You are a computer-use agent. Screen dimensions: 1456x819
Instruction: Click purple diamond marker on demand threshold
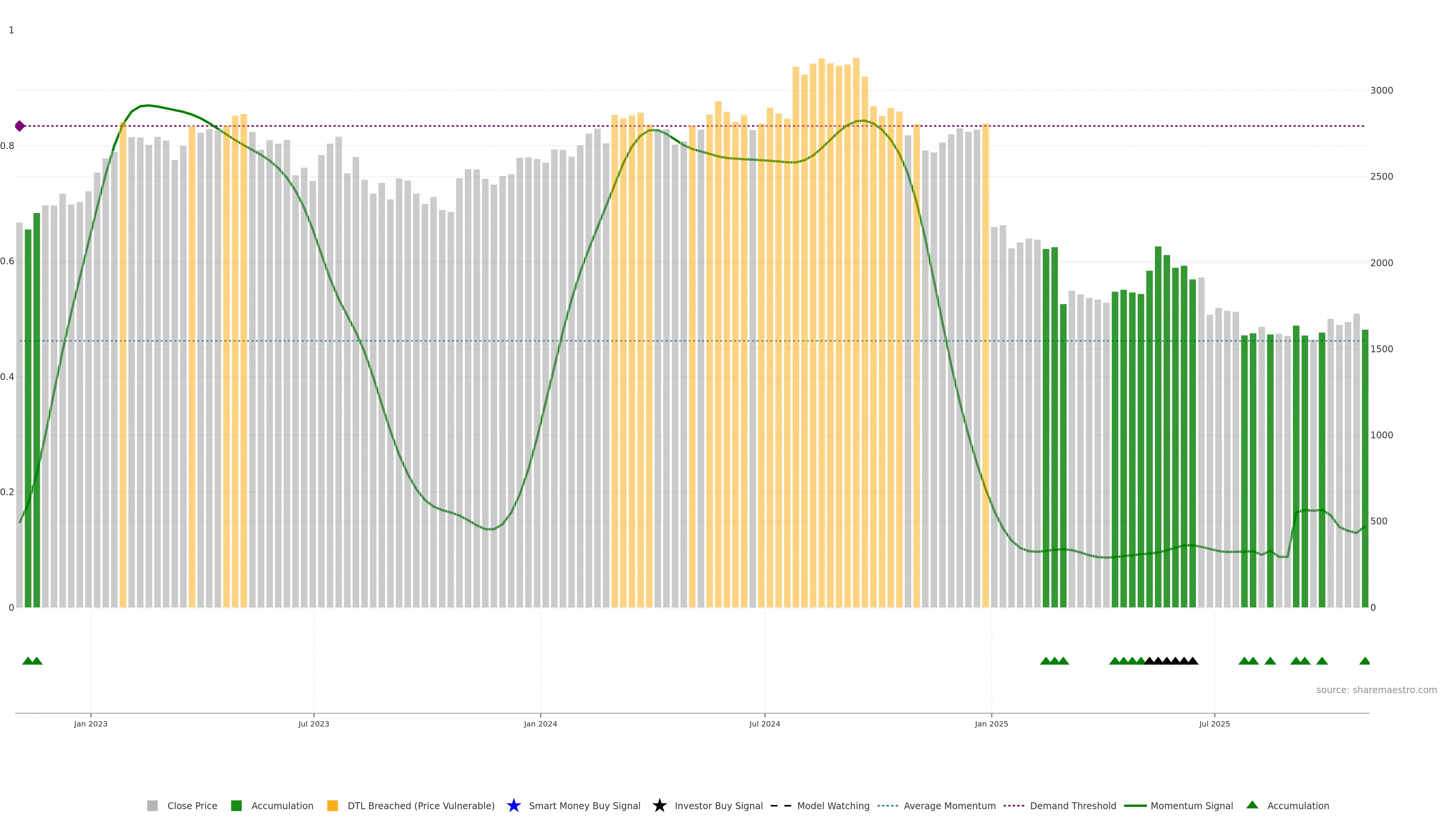20,126
